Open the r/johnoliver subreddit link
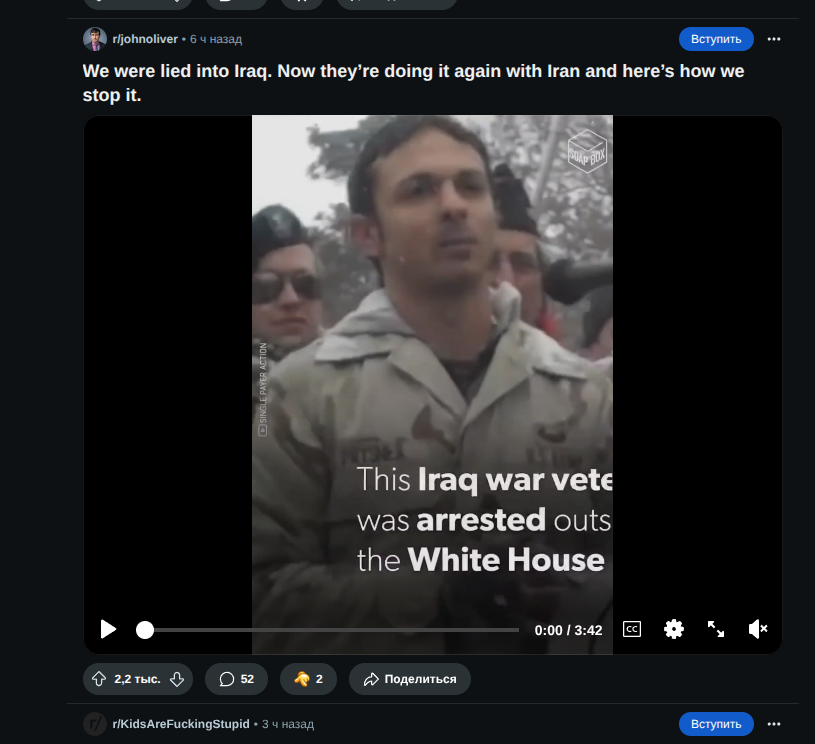Viewport: 815px width, 744px height. [x=145, y=39]
